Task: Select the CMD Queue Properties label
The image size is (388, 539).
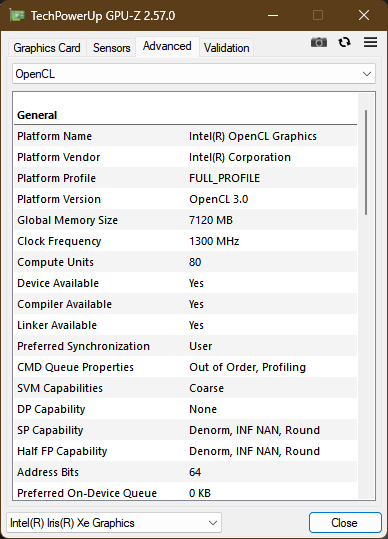Action: 75,367
